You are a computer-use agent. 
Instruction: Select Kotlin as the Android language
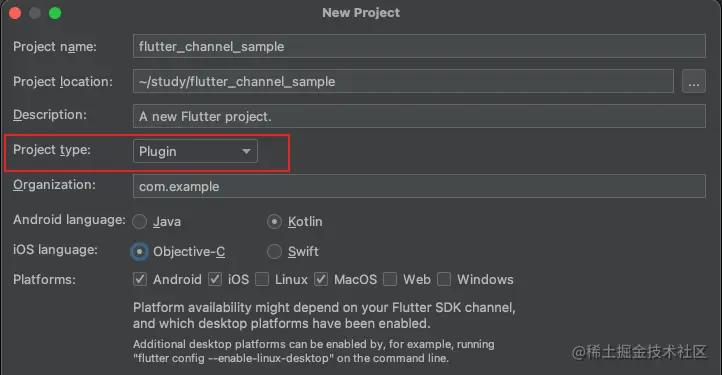tap(274, 222)
